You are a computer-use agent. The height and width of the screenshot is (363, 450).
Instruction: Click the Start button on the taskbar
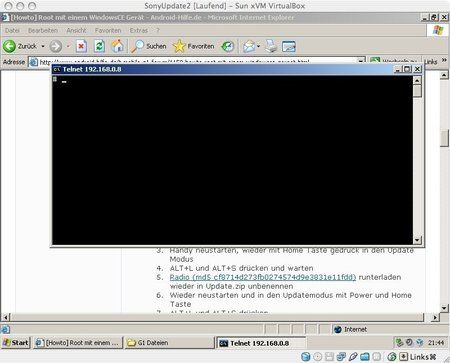pyautogui.click(x=16, y=342)
